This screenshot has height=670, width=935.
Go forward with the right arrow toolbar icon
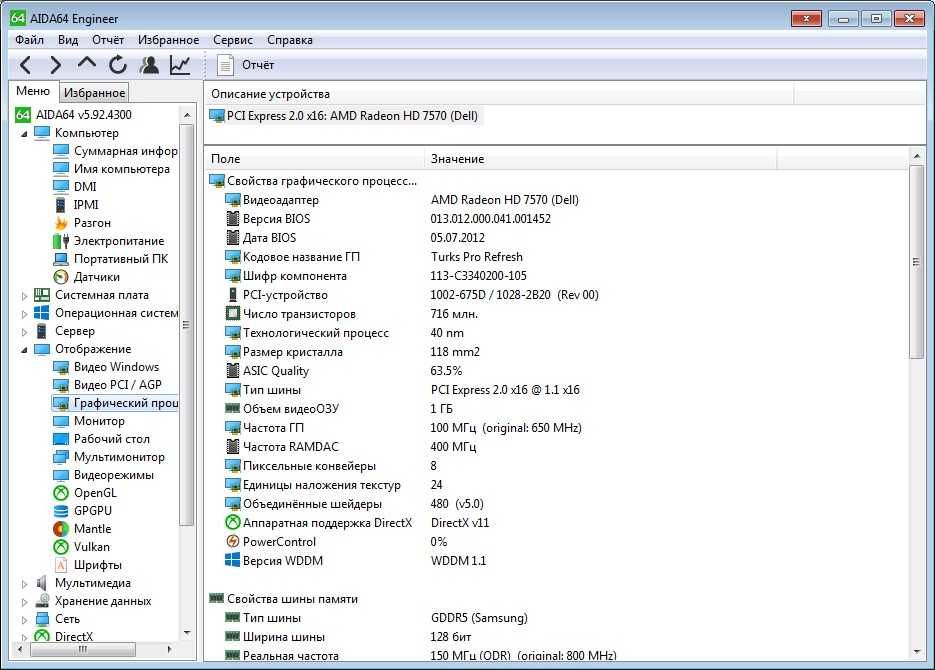click(x=55, y=65)
